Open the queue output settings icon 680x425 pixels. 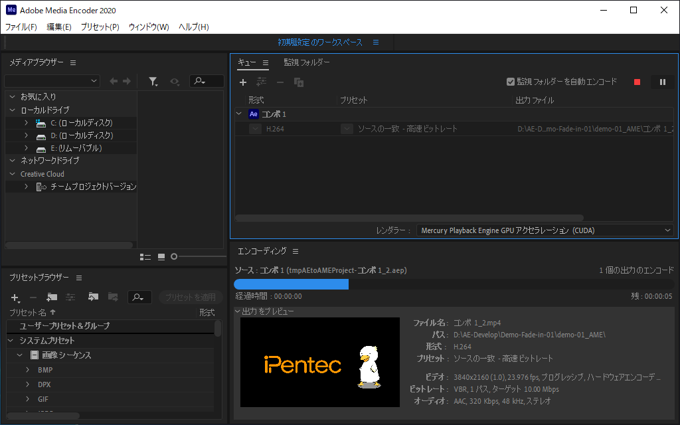pos(261,82)
